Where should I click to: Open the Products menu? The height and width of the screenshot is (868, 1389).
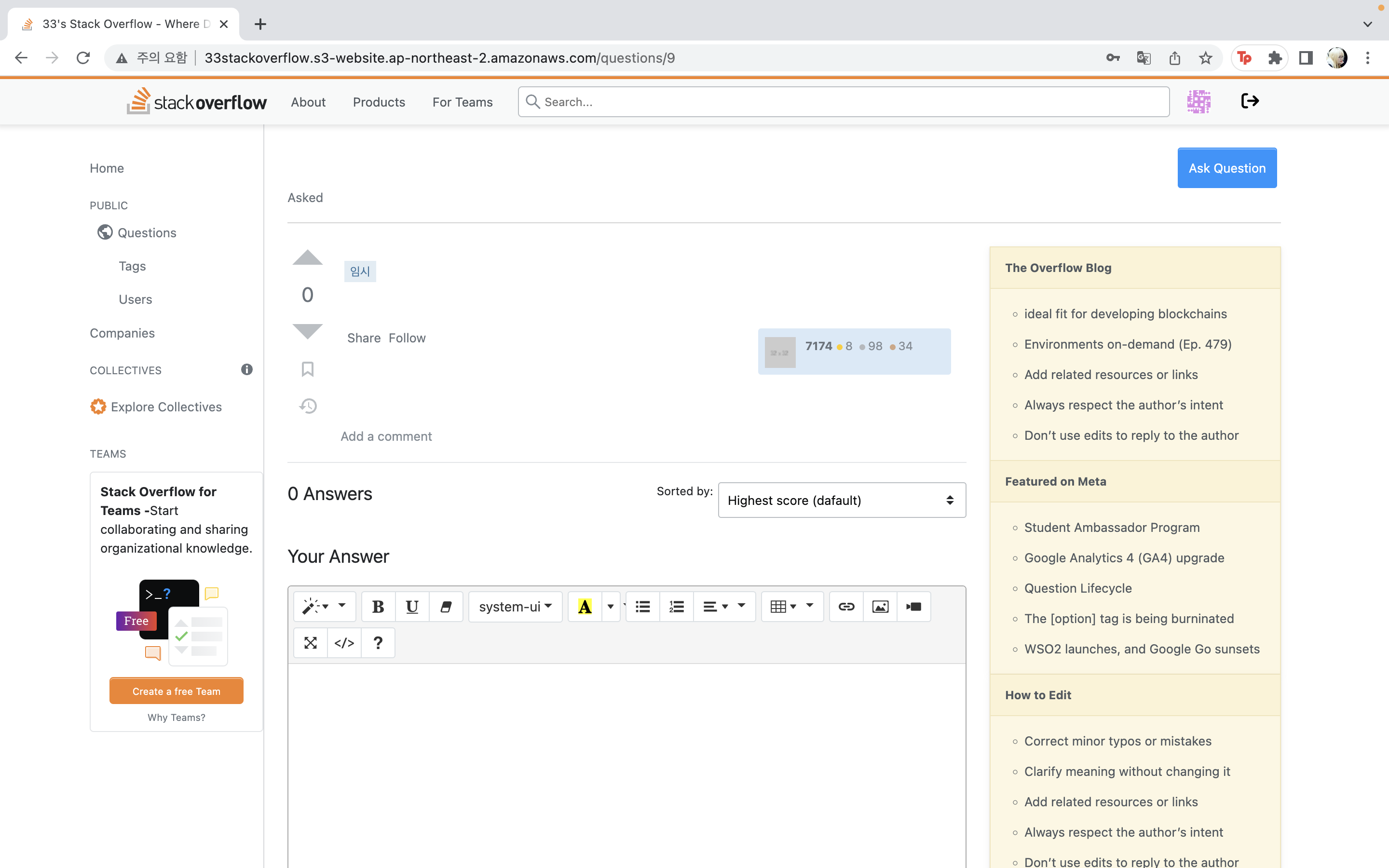[x=379, y=102]
